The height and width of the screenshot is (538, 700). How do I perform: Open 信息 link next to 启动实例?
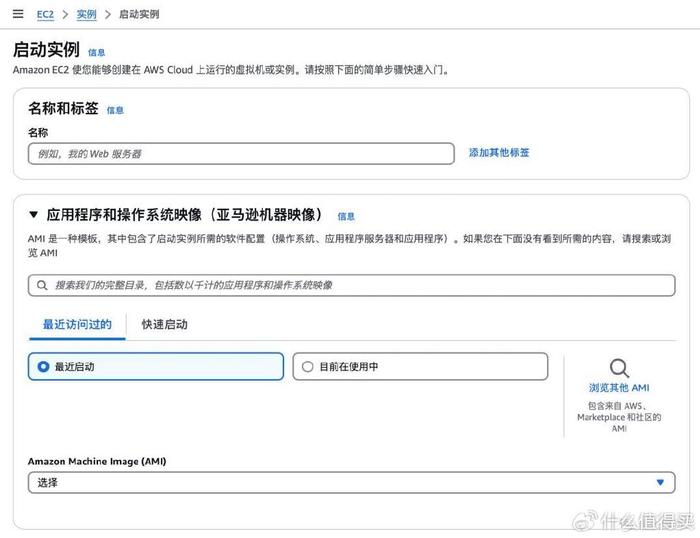96,53
